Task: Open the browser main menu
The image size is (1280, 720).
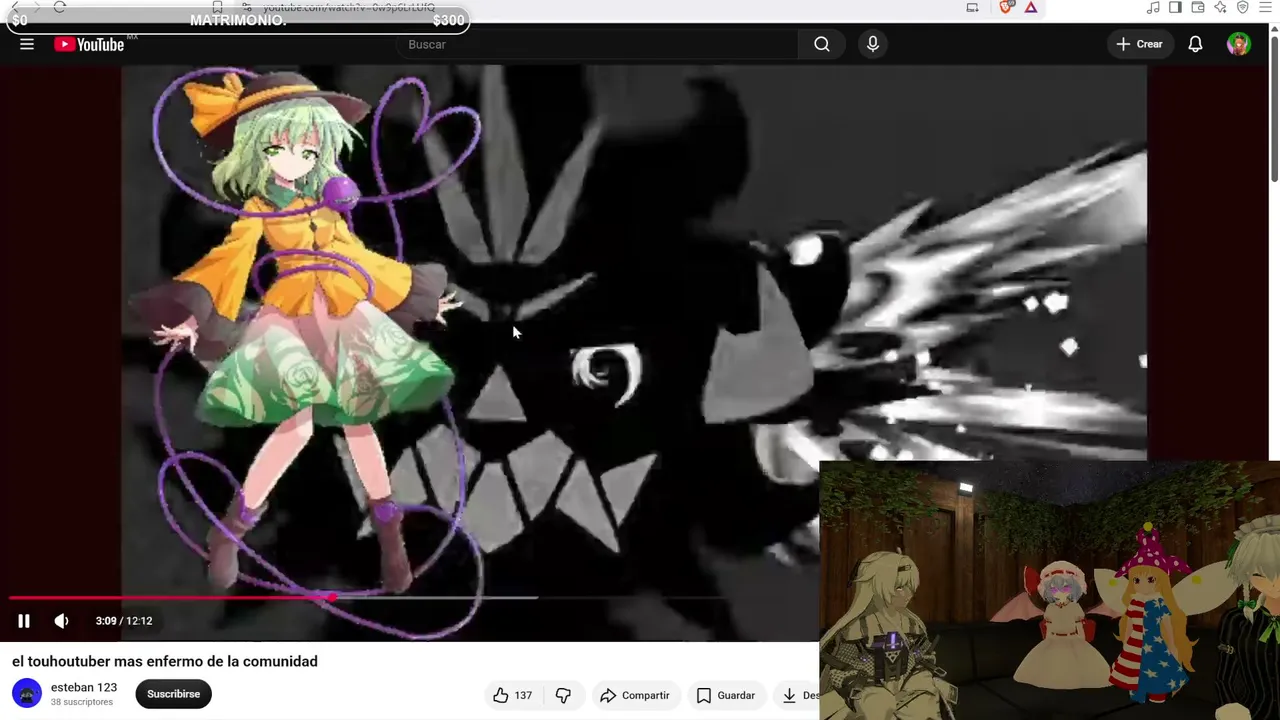Action: pyautogui.click(x=1266, y=8)
